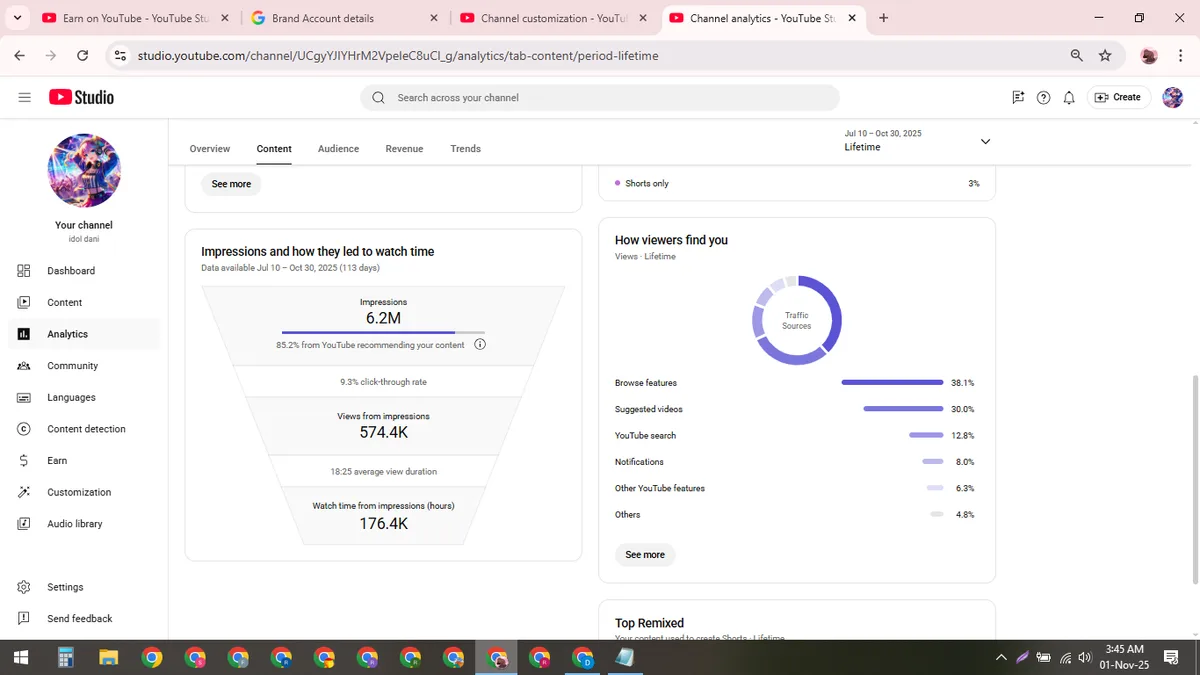
Task: Switch to Earn on YouTube browser tab
Action: (133, 18)
